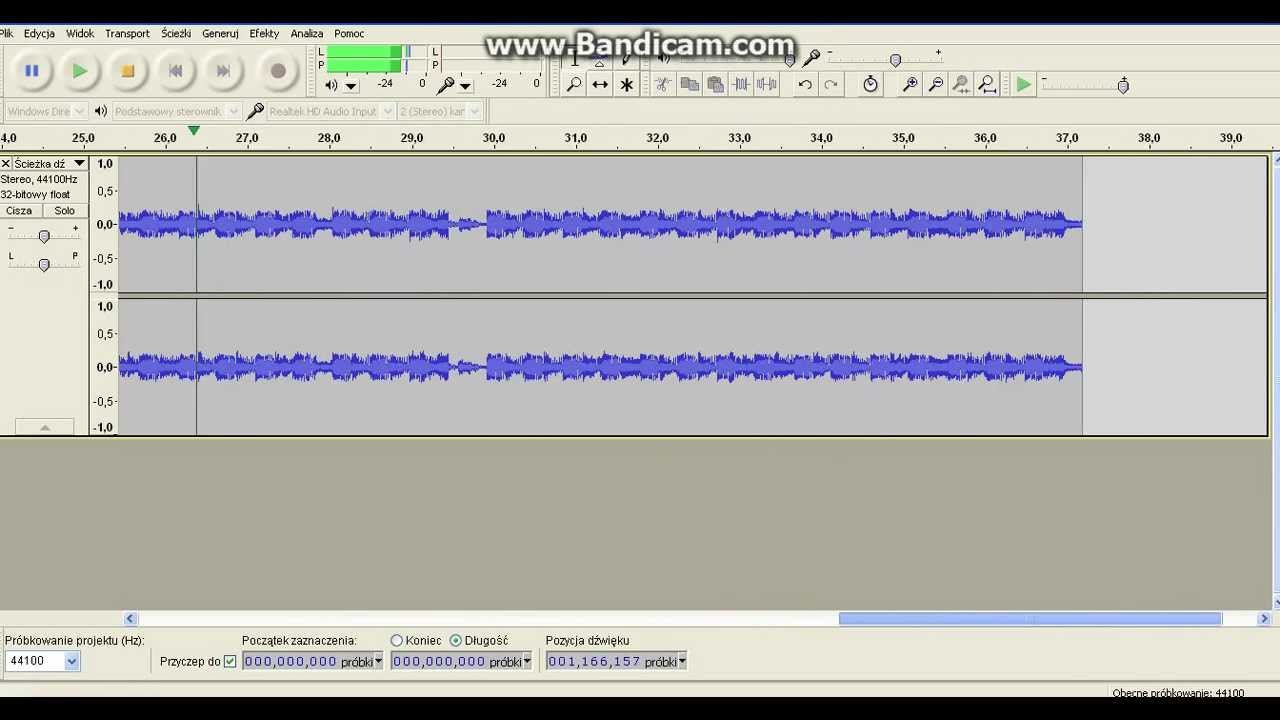Start recording with the Record button
The height and width of the screenshot is (720, 1280).
[x=278, y=71]
